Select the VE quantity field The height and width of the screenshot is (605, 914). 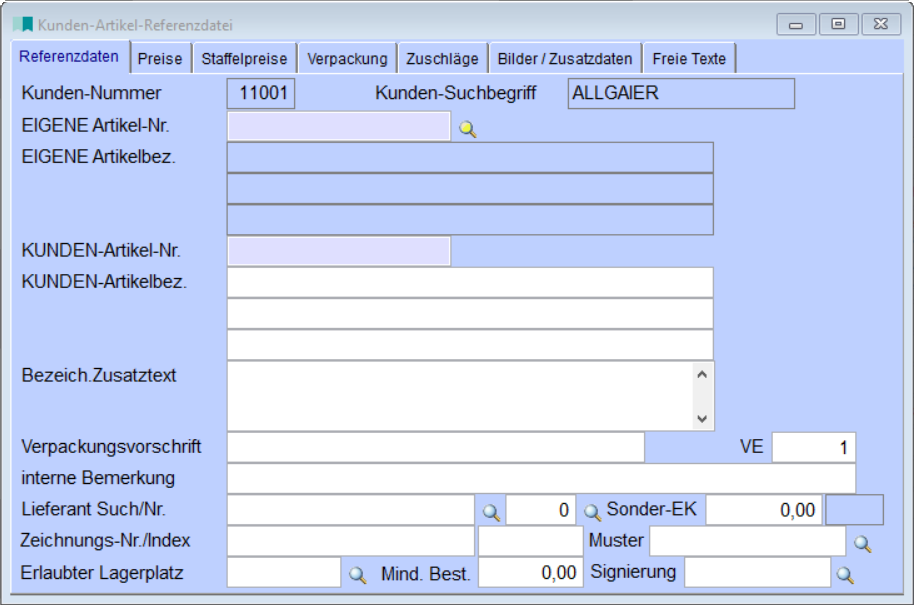(813, 448)
